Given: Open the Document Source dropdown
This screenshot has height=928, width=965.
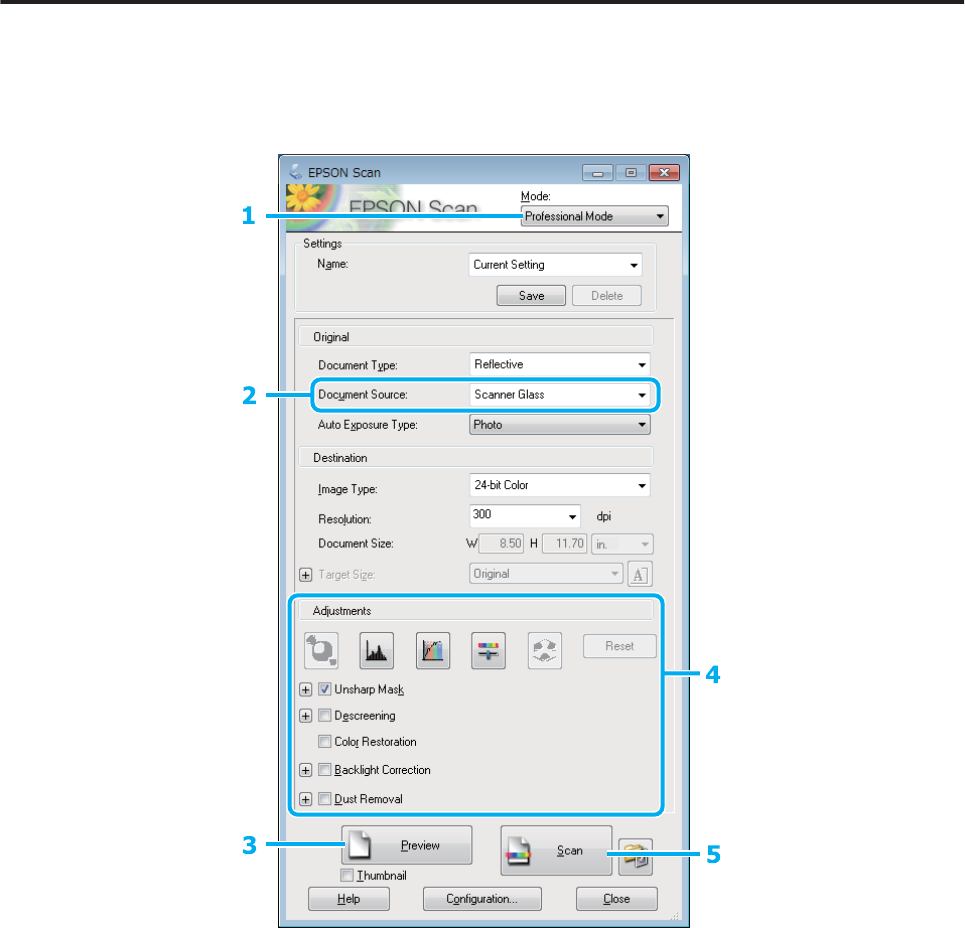Looking at the screenshot, I should pos(559,395).
